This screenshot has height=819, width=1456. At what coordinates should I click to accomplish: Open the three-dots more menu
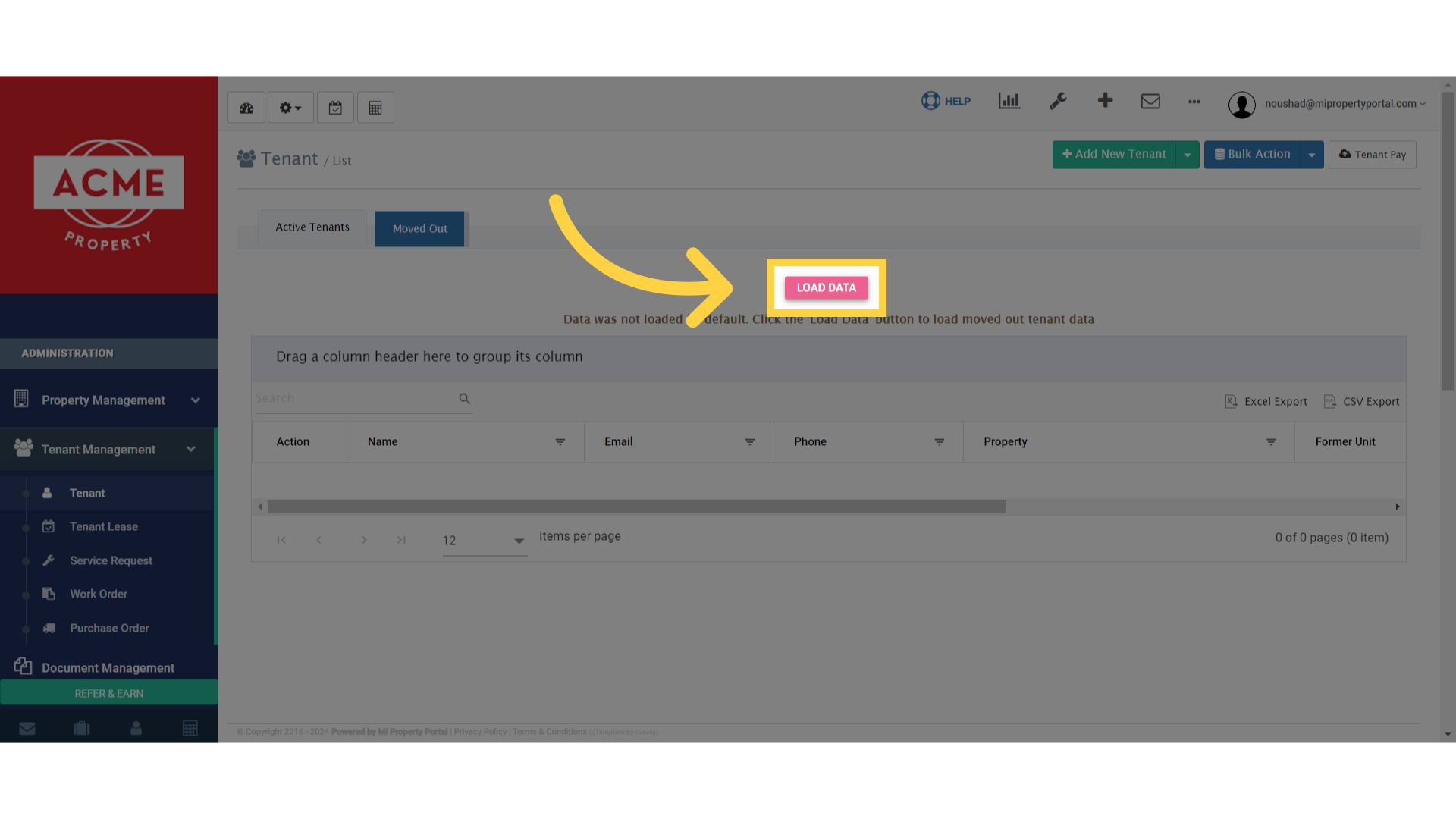[1194, 102]
